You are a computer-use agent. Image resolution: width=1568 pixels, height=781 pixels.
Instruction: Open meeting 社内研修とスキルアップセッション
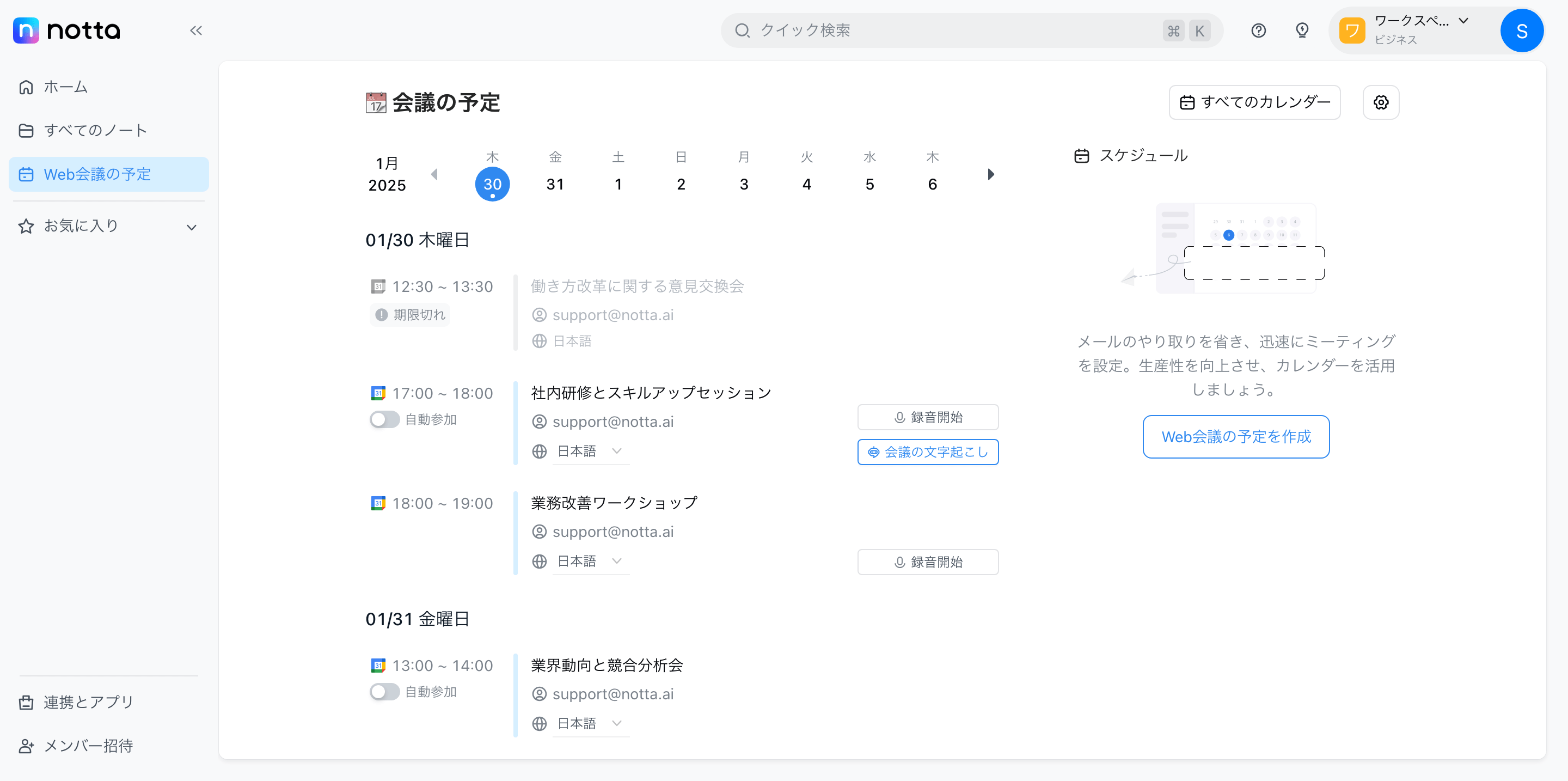[651, 393]
